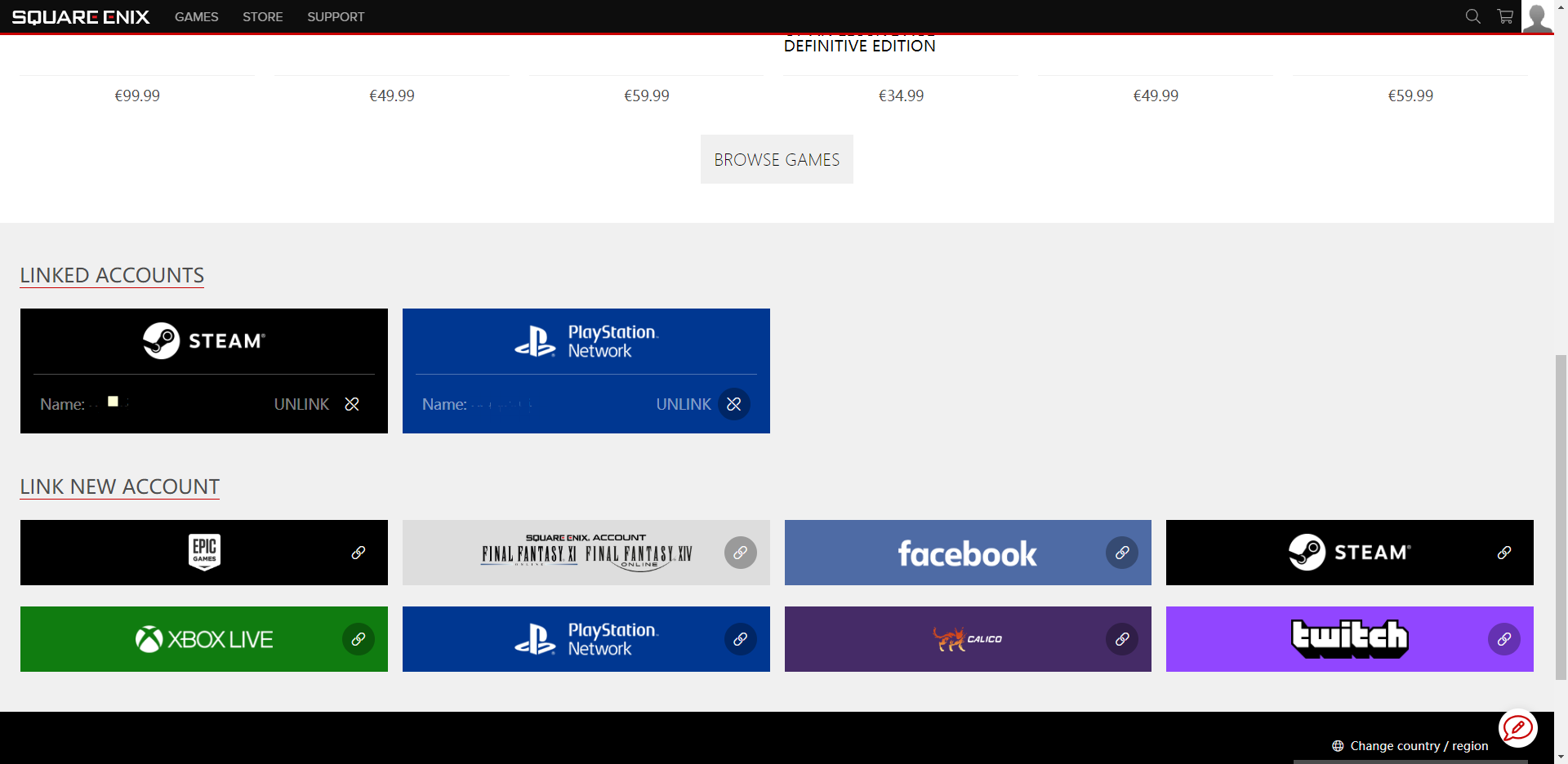Image resolution: width=1568 pixels, height=764 pixels.
Task: Click the page vertical scrollbar thumb
Action: coord(1561,517)
